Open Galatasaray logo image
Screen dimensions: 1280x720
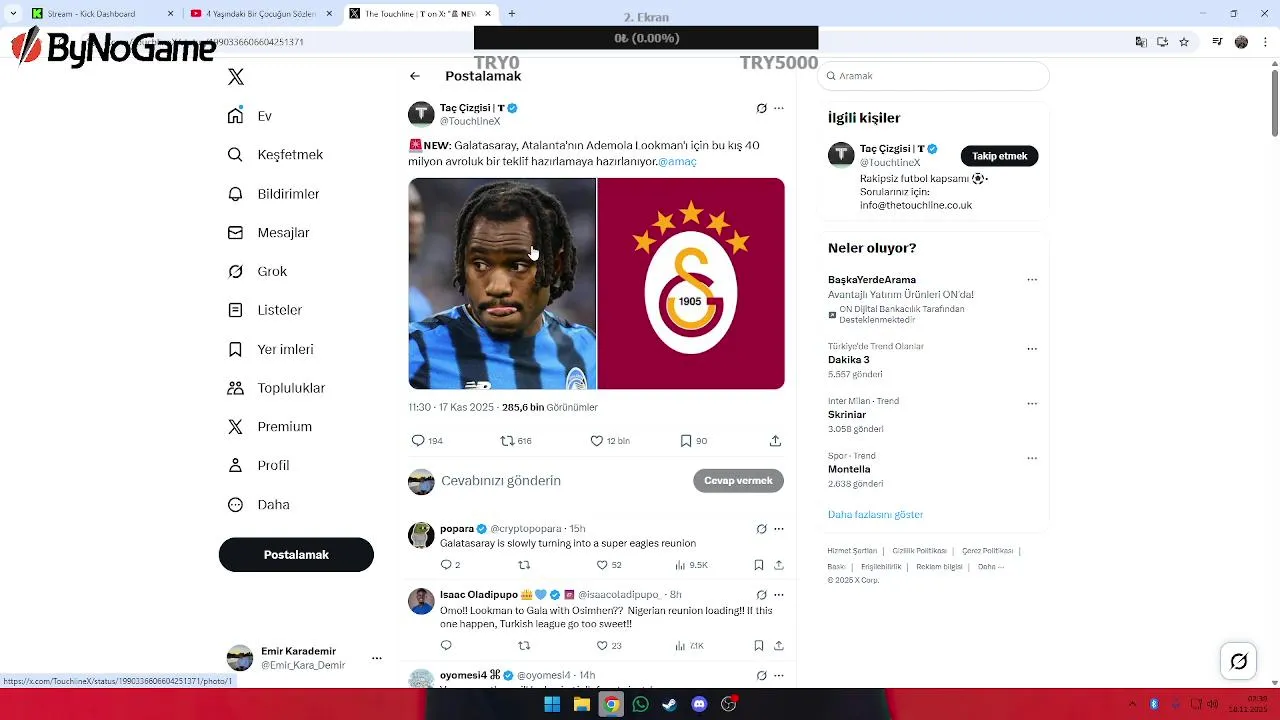pyautogui.click(x=691, y=284)
